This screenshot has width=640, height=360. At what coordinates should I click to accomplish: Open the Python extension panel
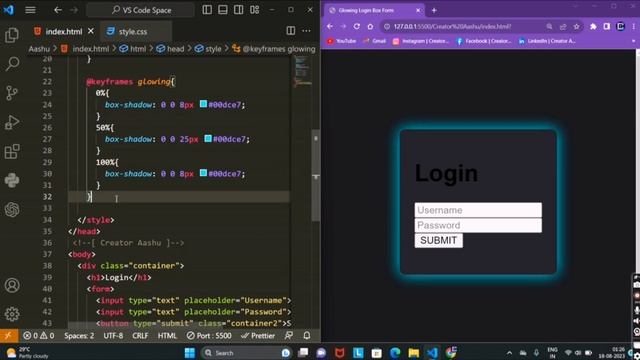(x=12, y=180)
